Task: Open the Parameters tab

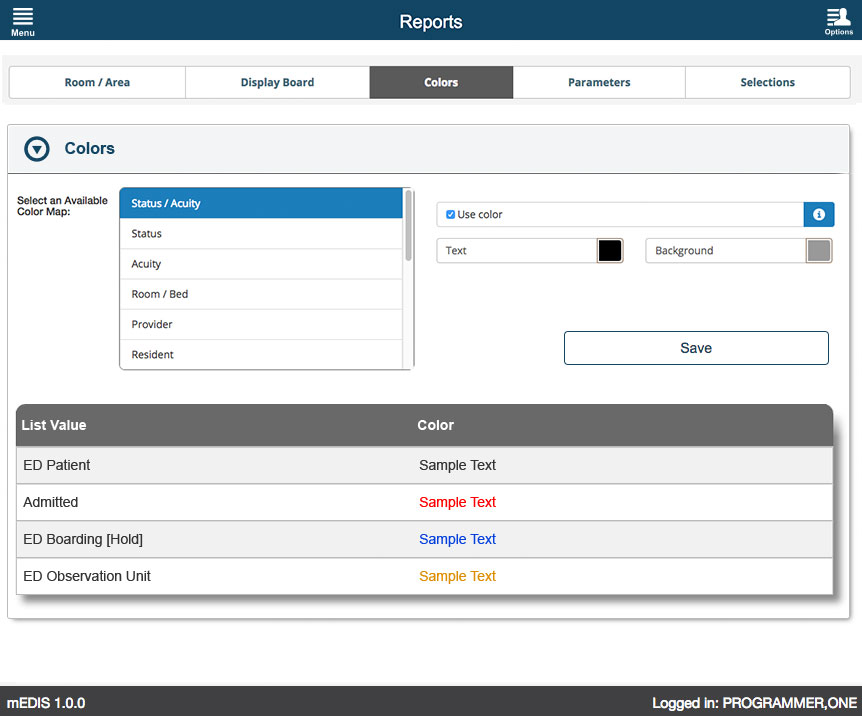Action: click(x=599, y=82)
